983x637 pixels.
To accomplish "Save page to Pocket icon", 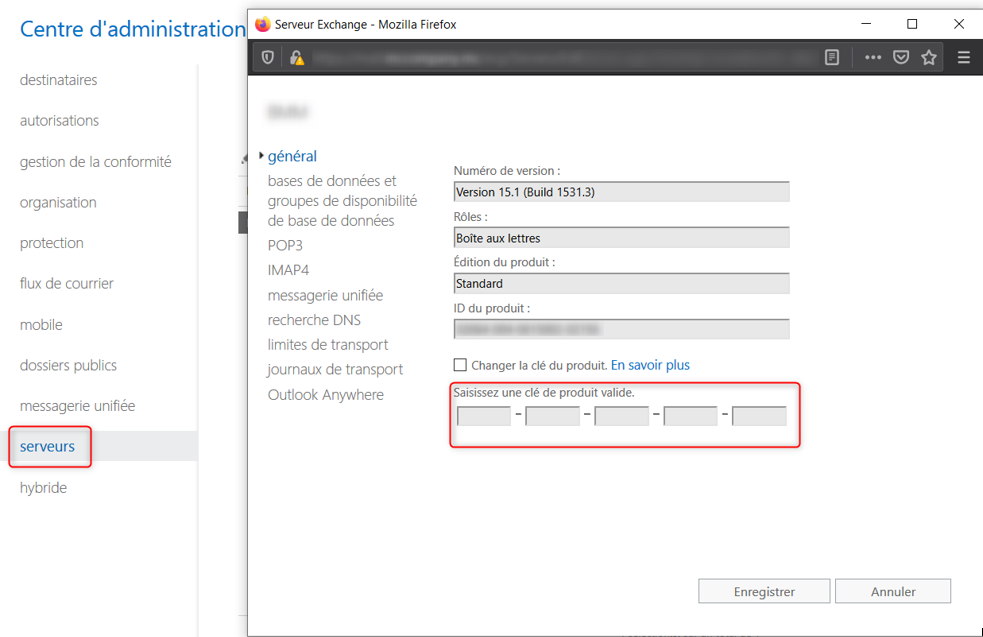I will (x=901, y=58).
